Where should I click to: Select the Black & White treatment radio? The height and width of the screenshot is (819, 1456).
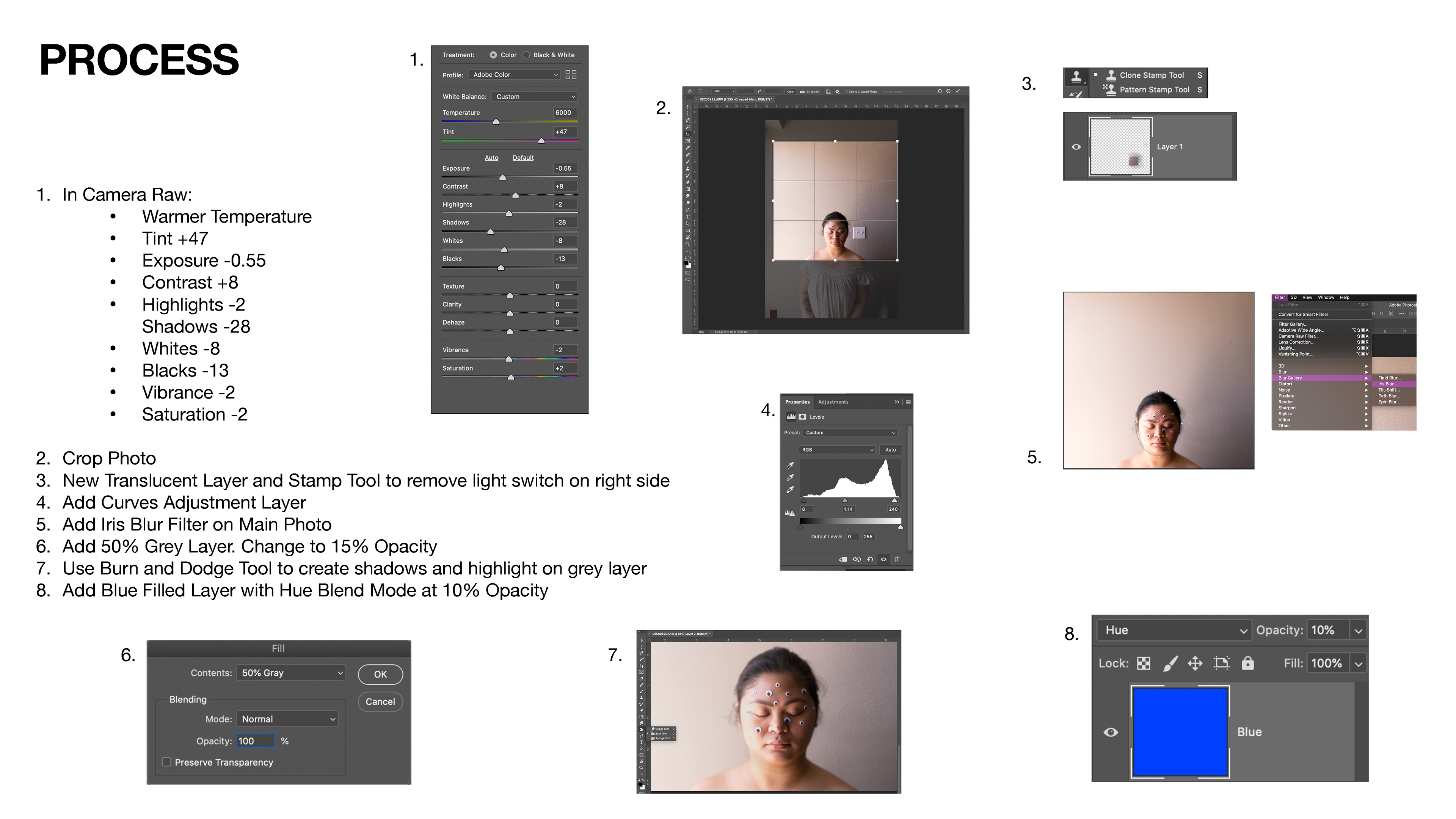(x=526, y=55)
